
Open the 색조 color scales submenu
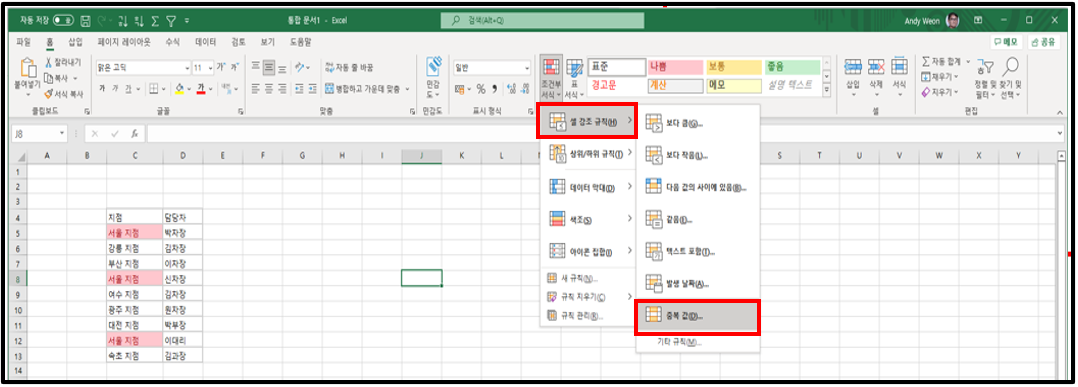588,219
